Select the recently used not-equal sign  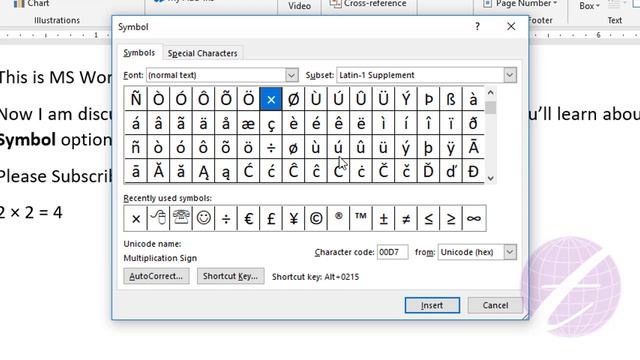coord(406,218)
